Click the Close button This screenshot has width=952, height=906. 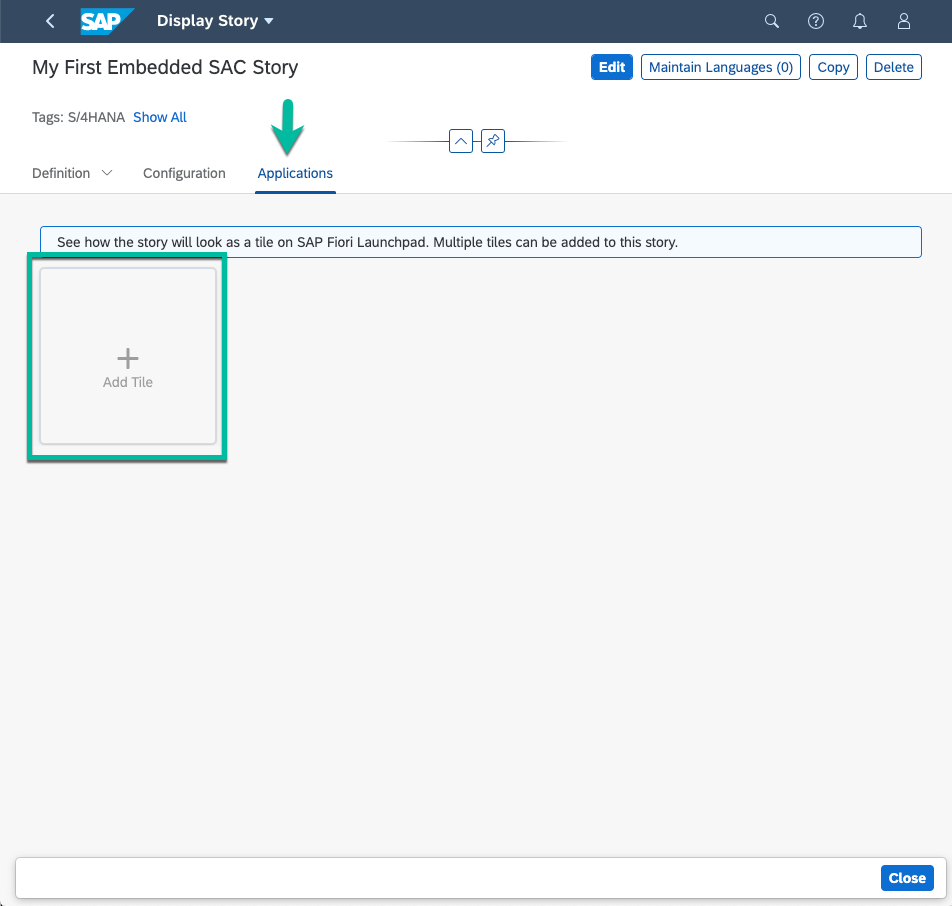pyautogui.click(x=906, y=878)
